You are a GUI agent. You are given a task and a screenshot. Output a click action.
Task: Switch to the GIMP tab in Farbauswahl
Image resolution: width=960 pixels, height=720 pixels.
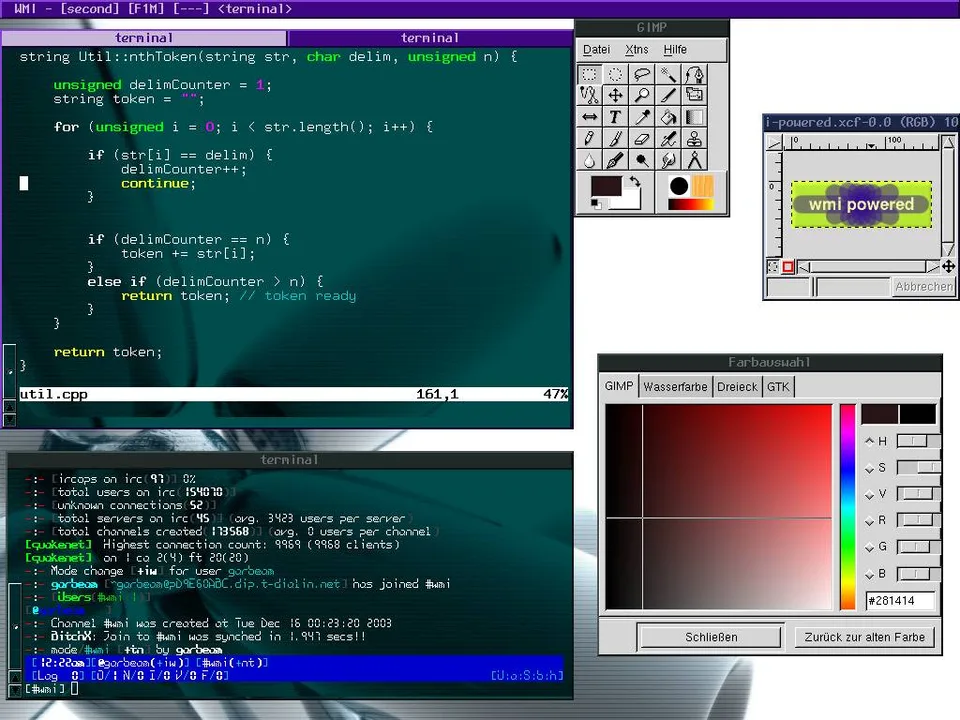(619, 386)
